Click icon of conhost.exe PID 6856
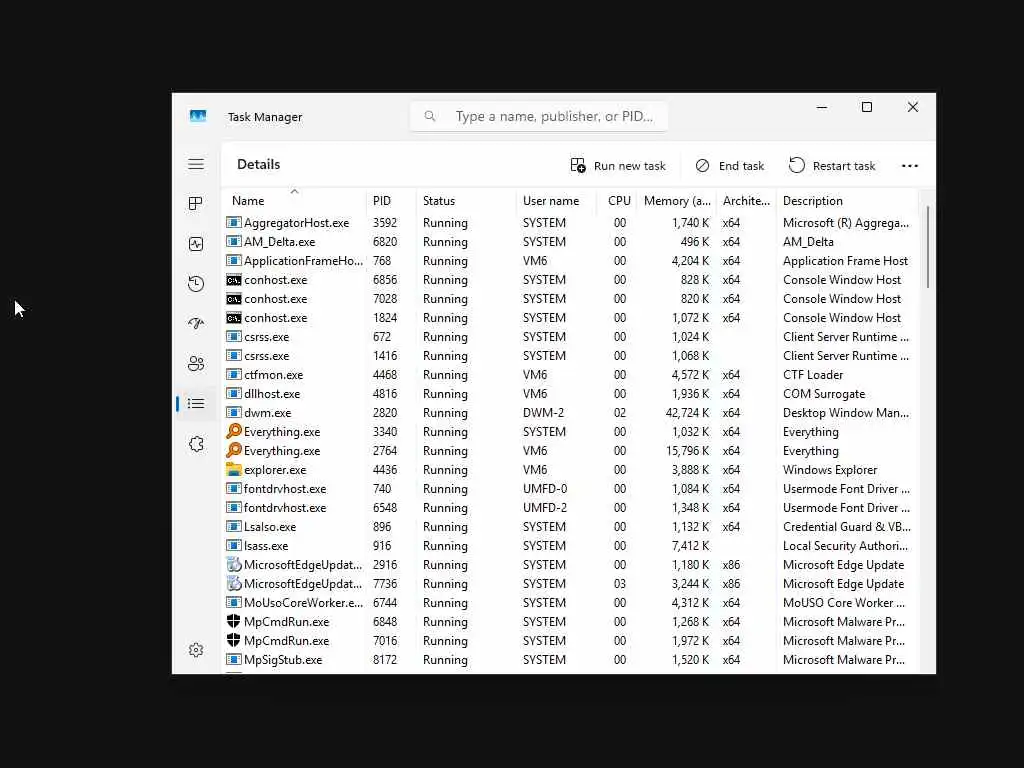 (x=234, y=280)
